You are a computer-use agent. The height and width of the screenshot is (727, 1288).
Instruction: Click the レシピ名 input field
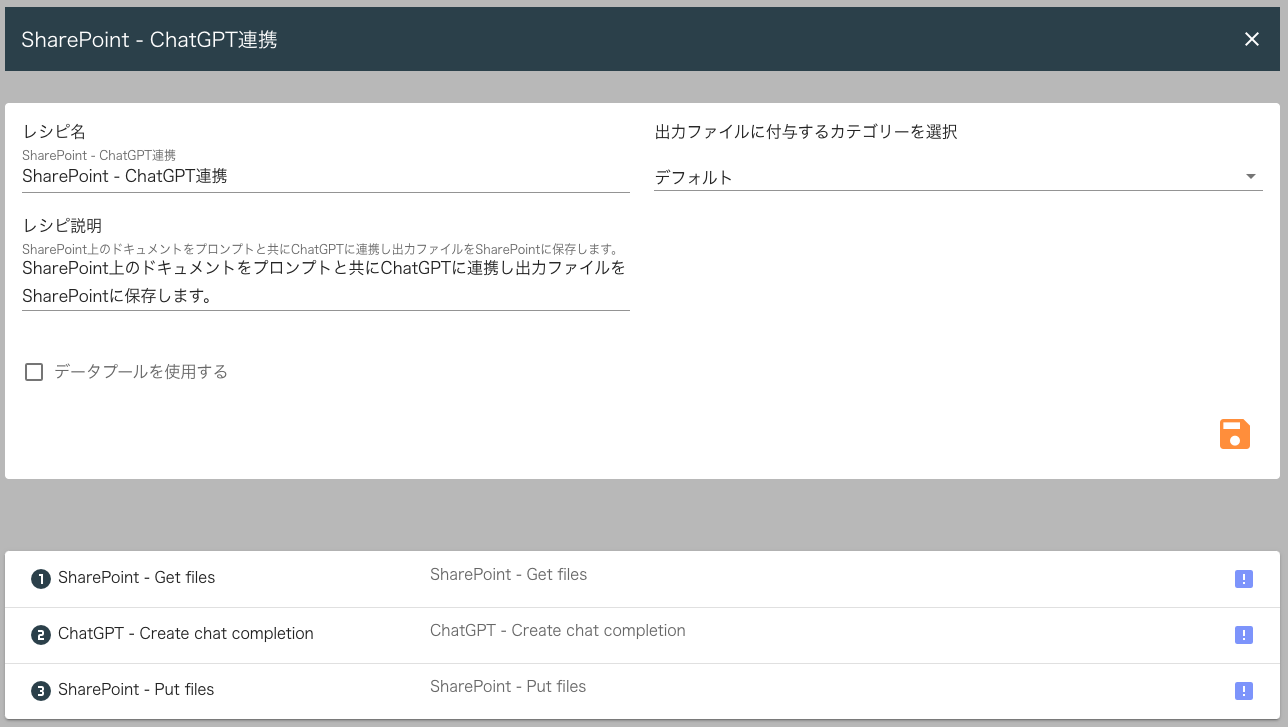coord(326,177)
